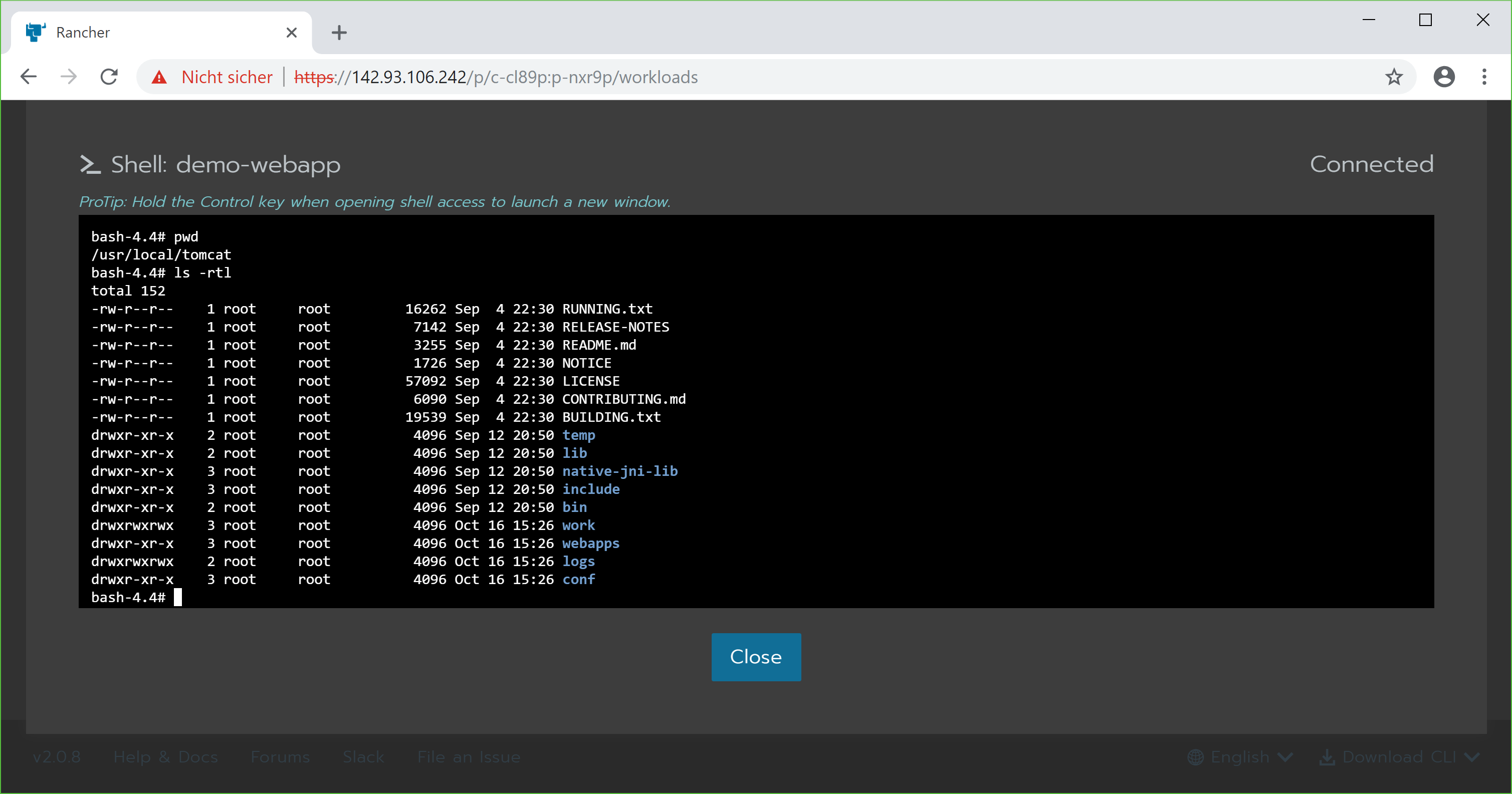1512x794 pixels.
Task: Click the browser back navigation arrow
Action: pyautogui.click(x=28, y=78)
